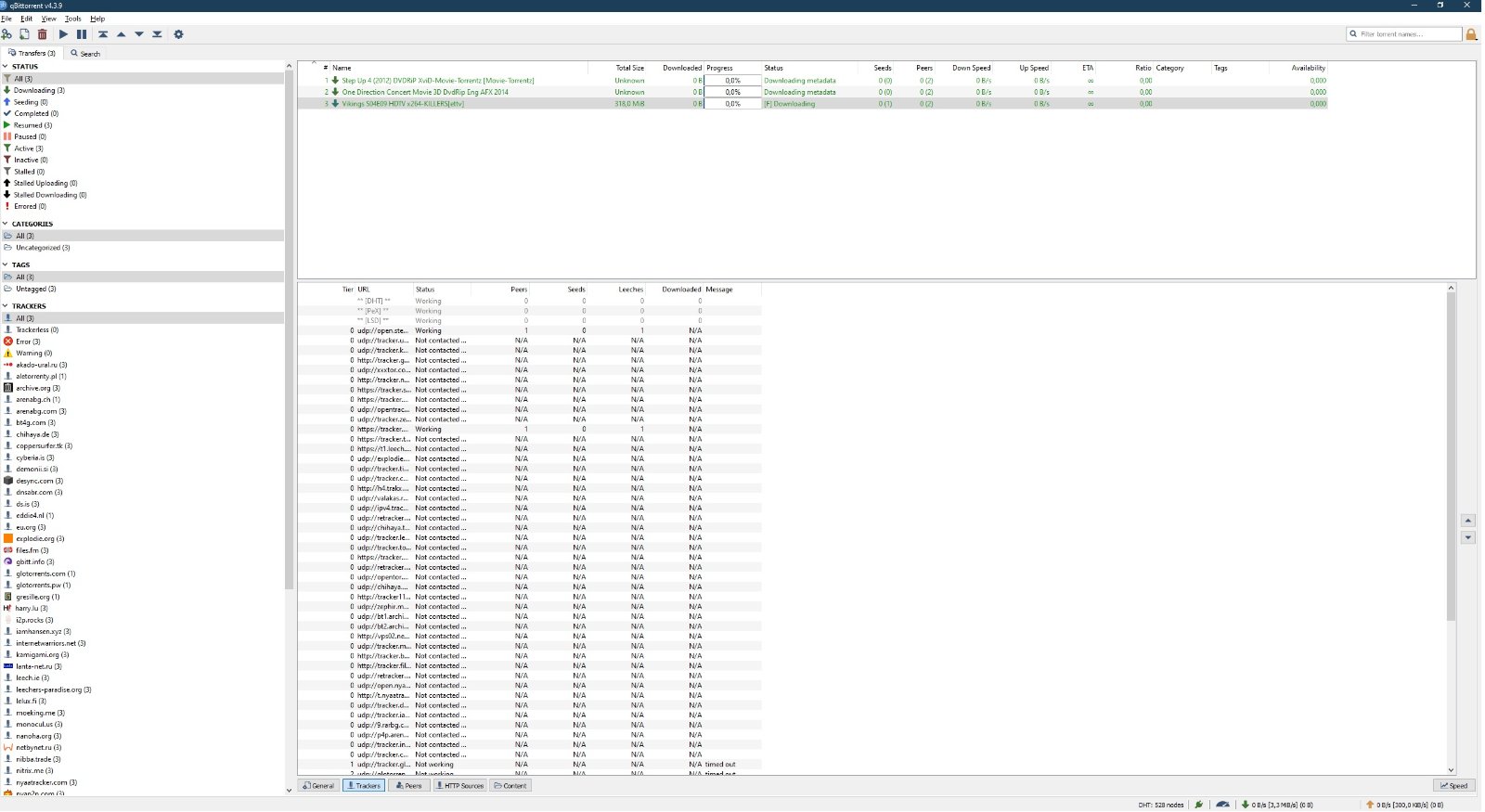Screen dimensions: 1485x812
Task: Open the General tab at bottom
Action: click(x=318, y=786)
